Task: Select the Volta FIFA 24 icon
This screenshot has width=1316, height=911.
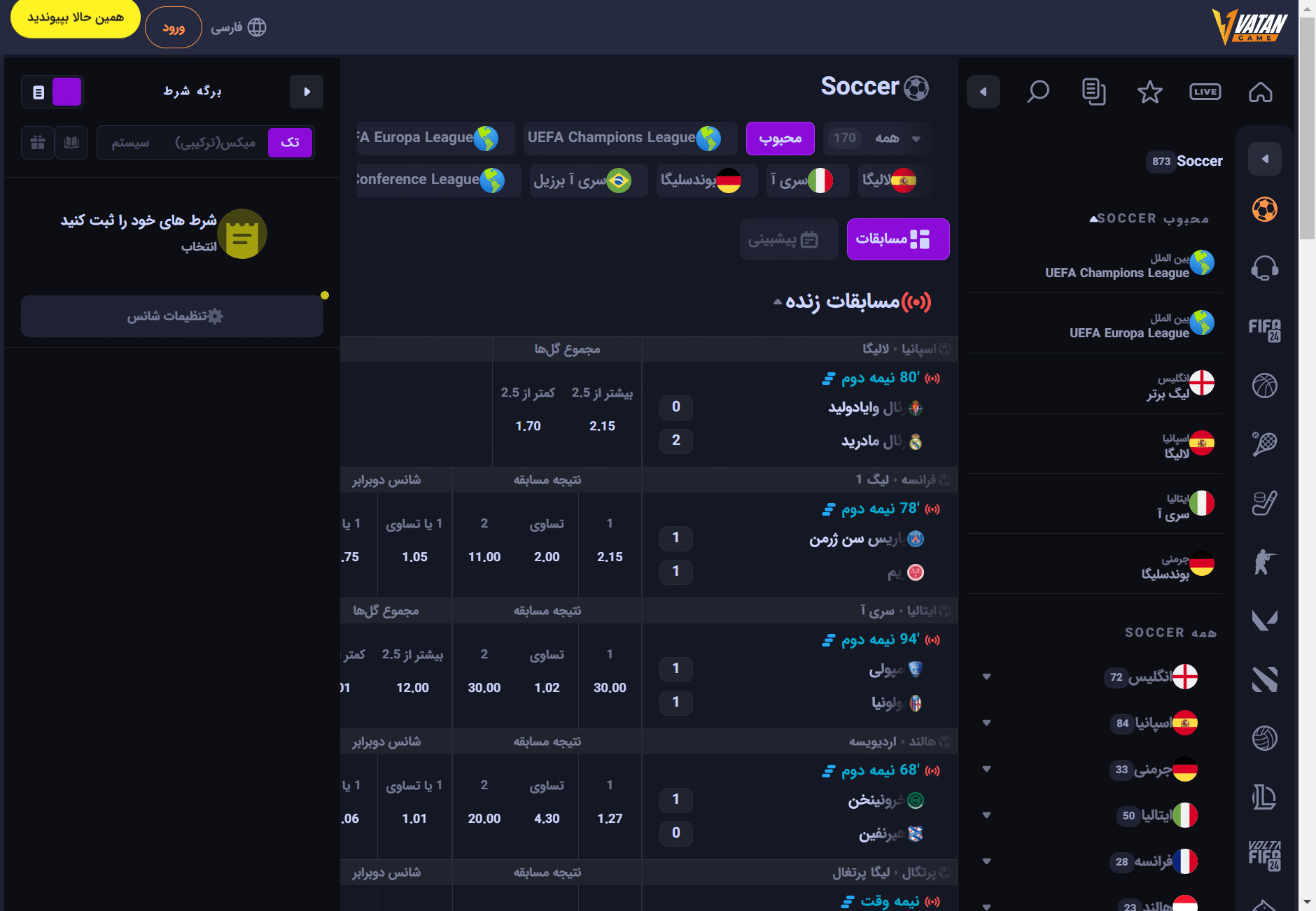Action: tap(1265, 855)
